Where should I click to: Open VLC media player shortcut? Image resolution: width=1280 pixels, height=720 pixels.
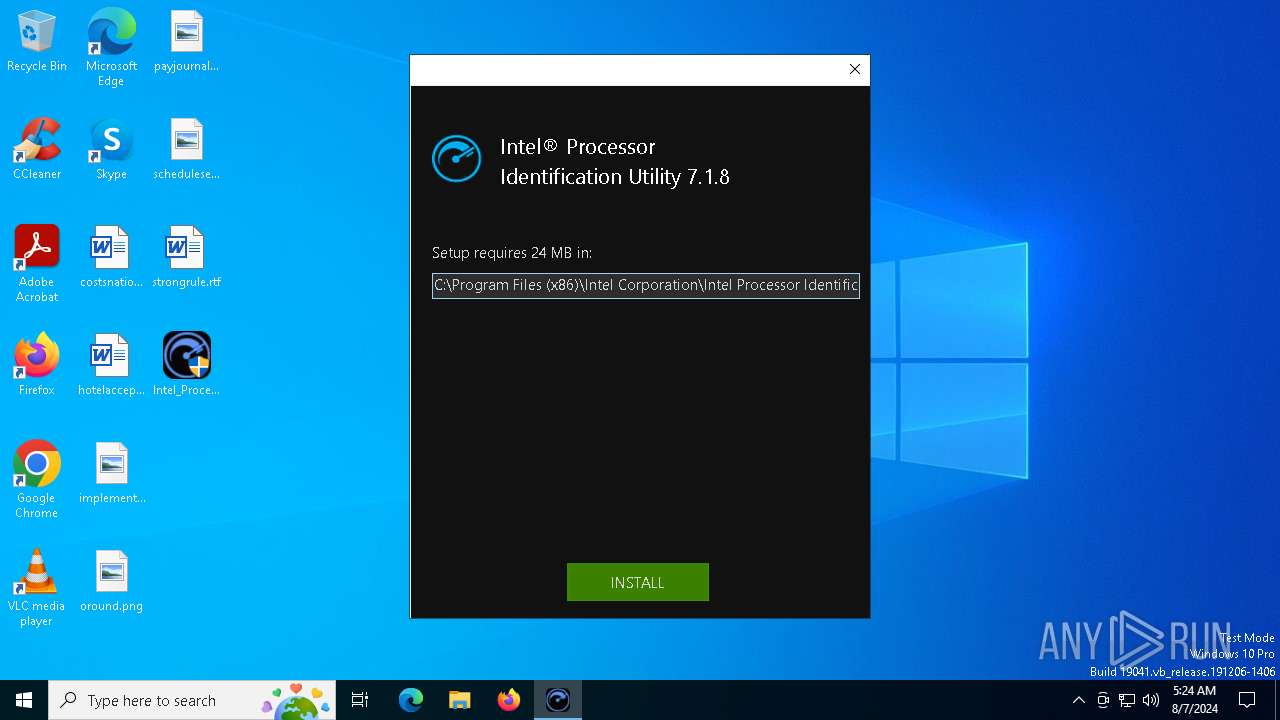[x=37, y=588]
